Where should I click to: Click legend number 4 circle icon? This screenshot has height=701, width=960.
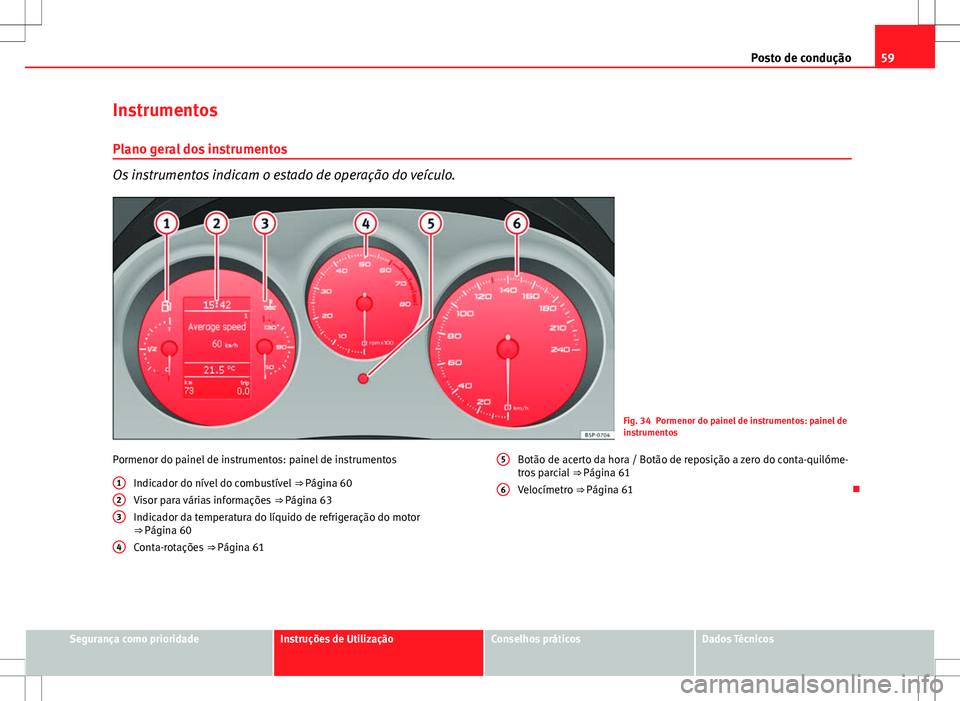[119, 547]
